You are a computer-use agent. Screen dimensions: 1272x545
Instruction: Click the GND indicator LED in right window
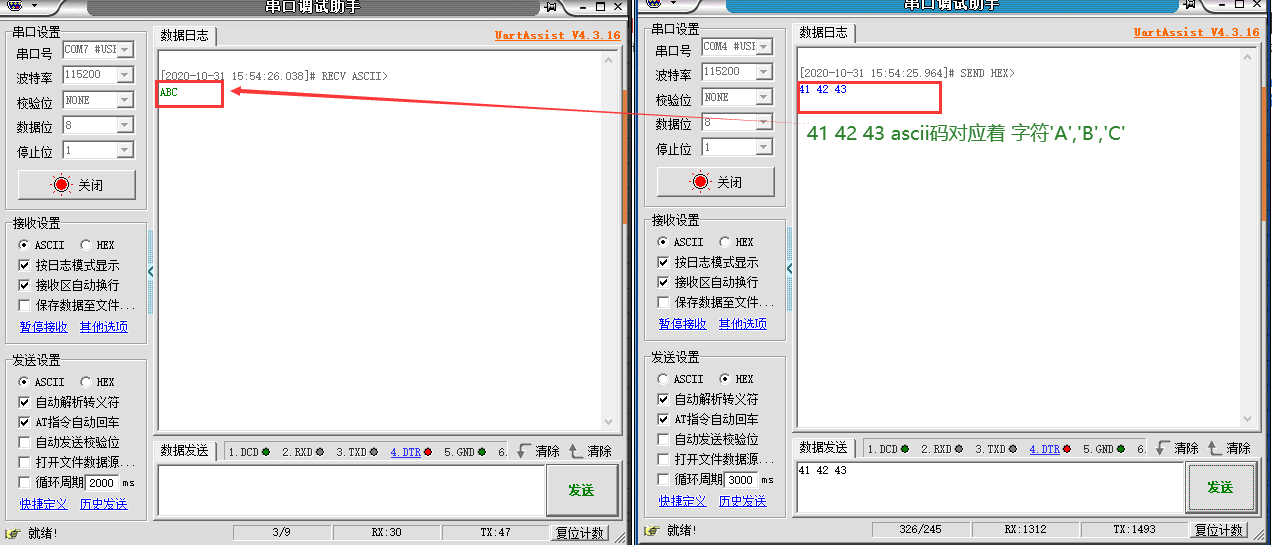[x=1120, y=449]
